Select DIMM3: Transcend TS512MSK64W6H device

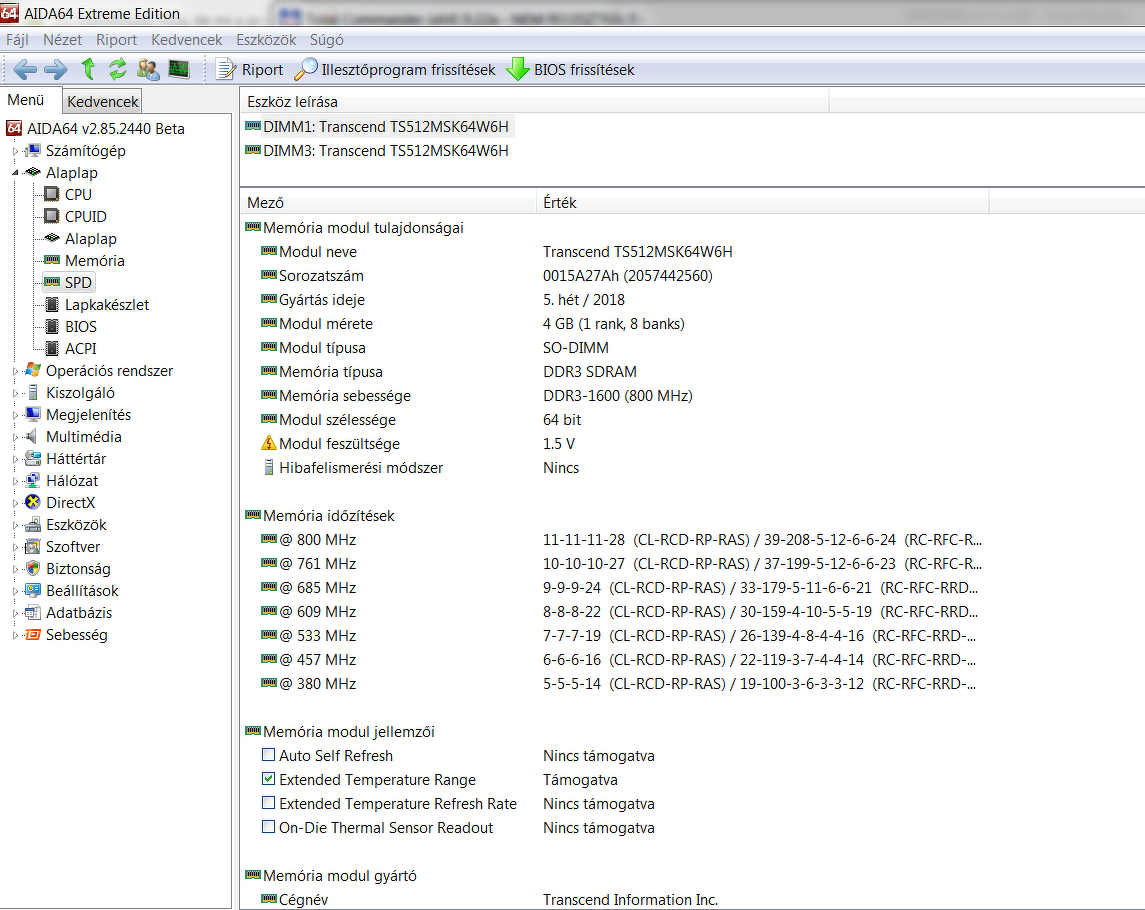coord(379,151)
